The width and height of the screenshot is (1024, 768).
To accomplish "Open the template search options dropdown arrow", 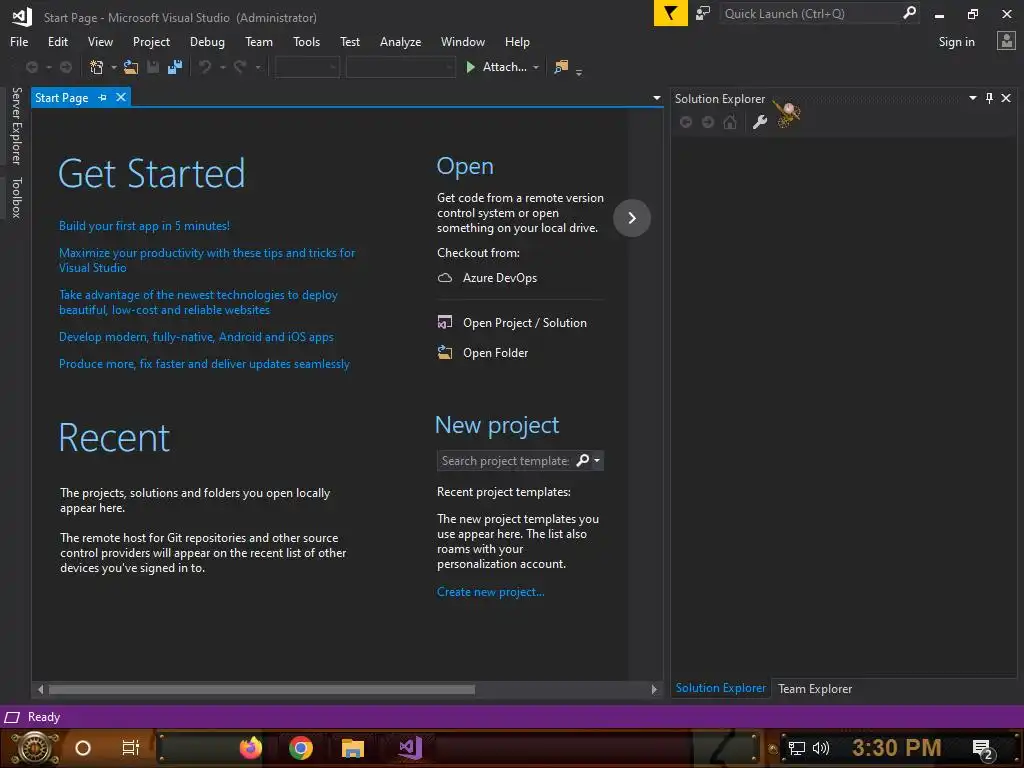I will tap(597, 460).
